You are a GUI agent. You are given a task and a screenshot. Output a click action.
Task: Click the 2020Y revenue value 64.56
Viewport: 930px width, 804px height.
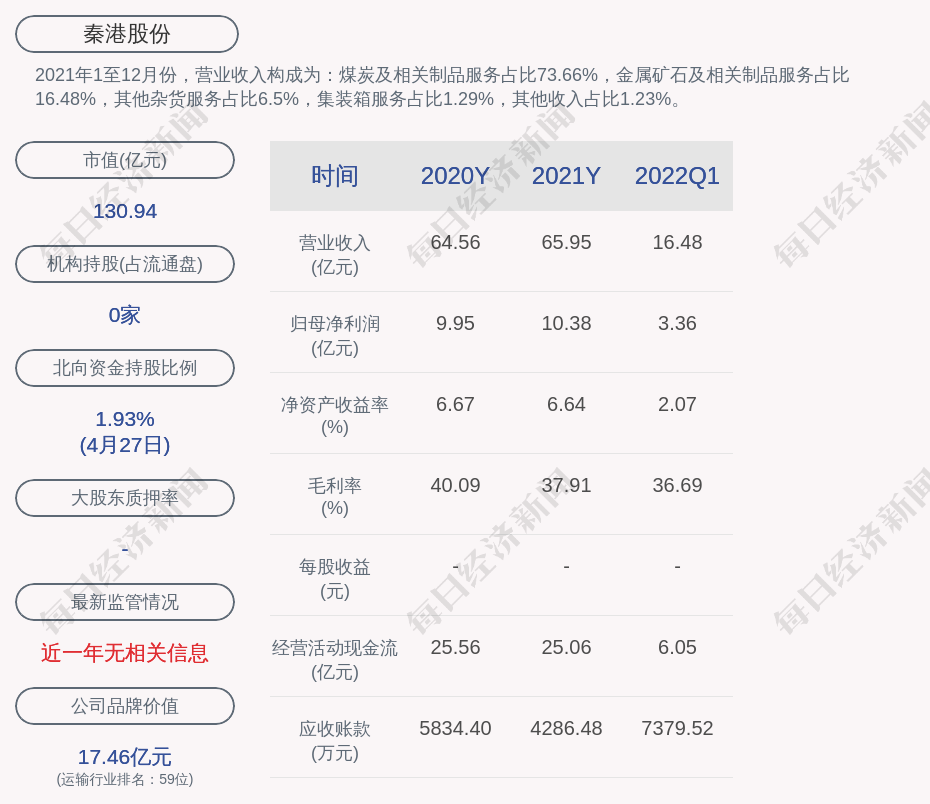pos(455,243)
